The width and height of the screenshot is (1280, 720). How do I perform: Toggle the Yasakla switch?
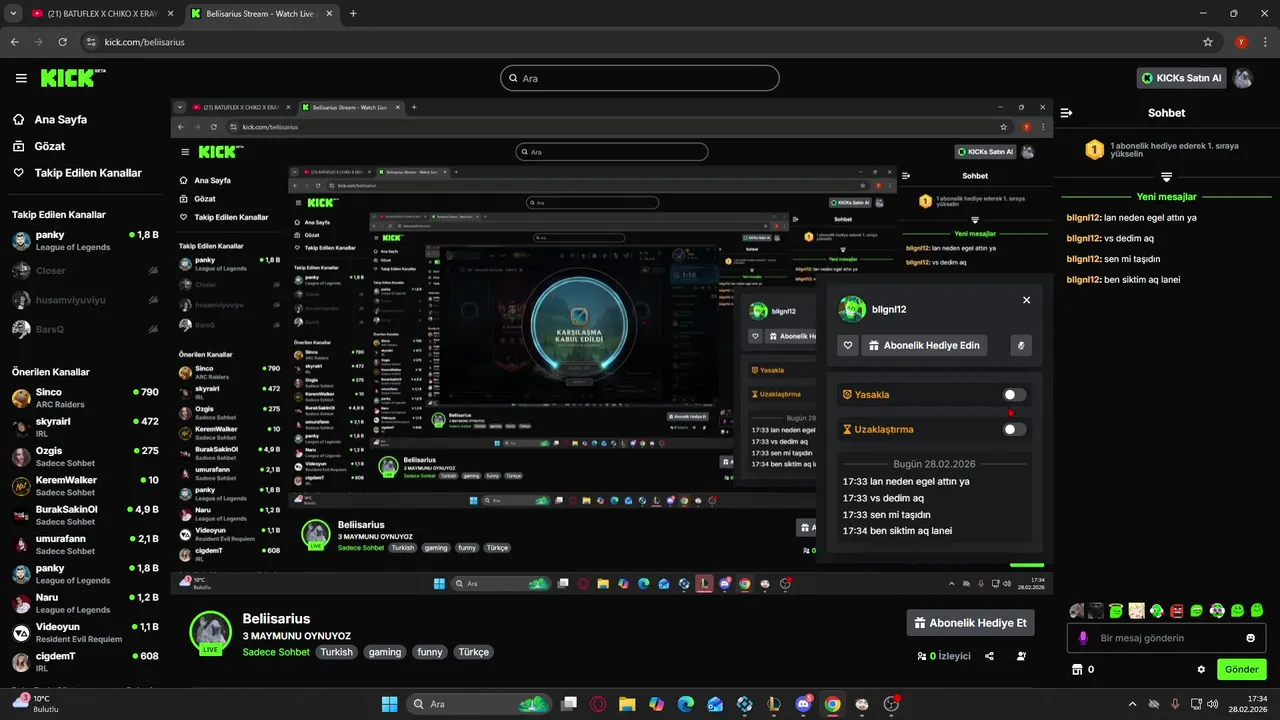click(1014, 395)
